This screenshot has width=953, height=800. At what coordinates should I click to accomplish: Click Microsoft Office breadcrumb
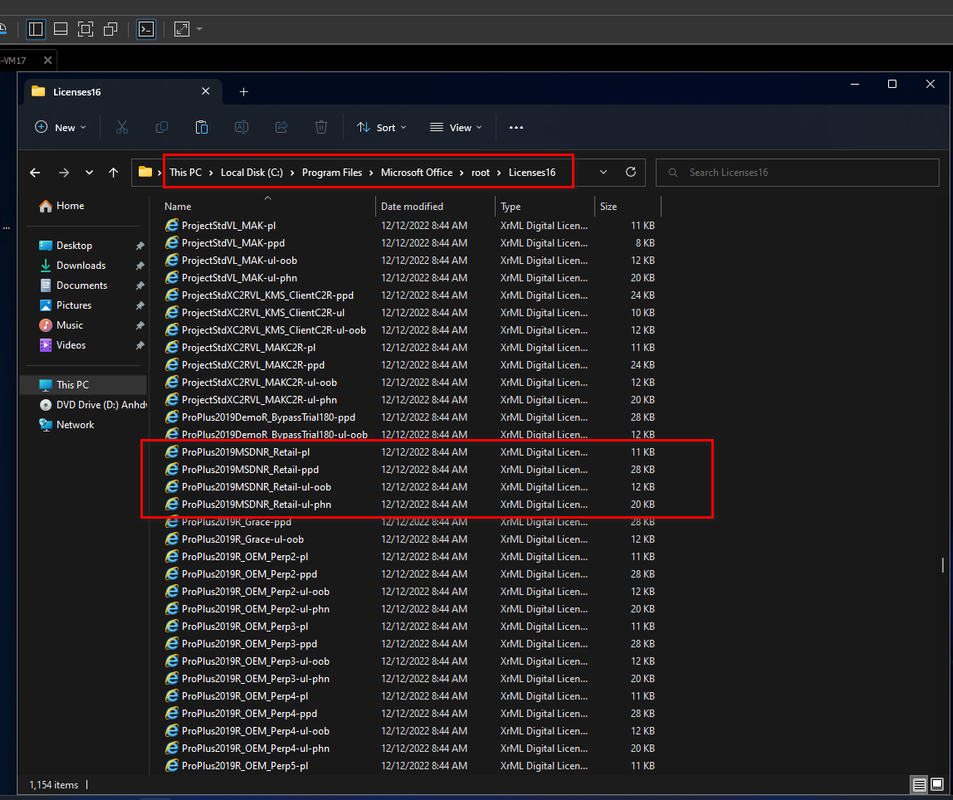[416, 173]
